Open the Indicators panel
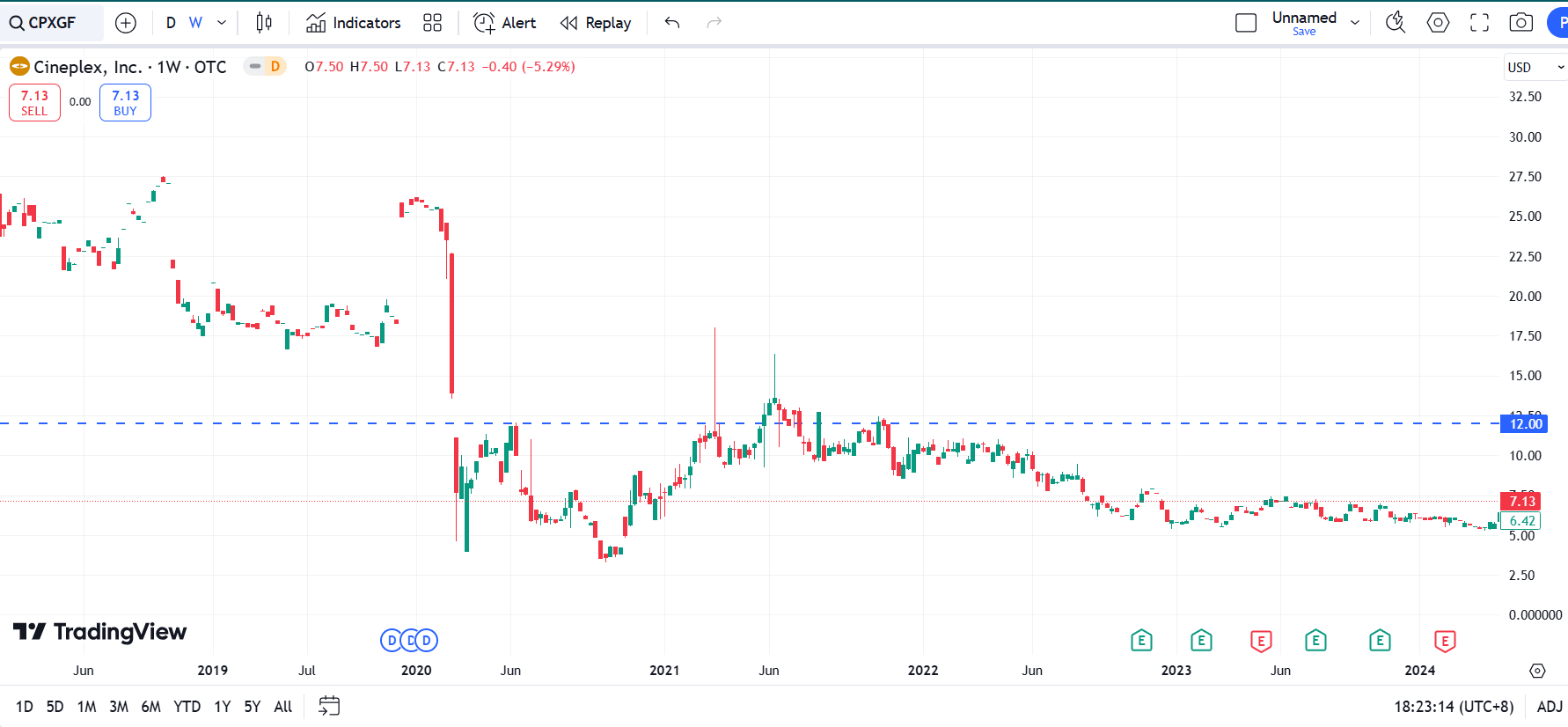 (x=353, y=23)
